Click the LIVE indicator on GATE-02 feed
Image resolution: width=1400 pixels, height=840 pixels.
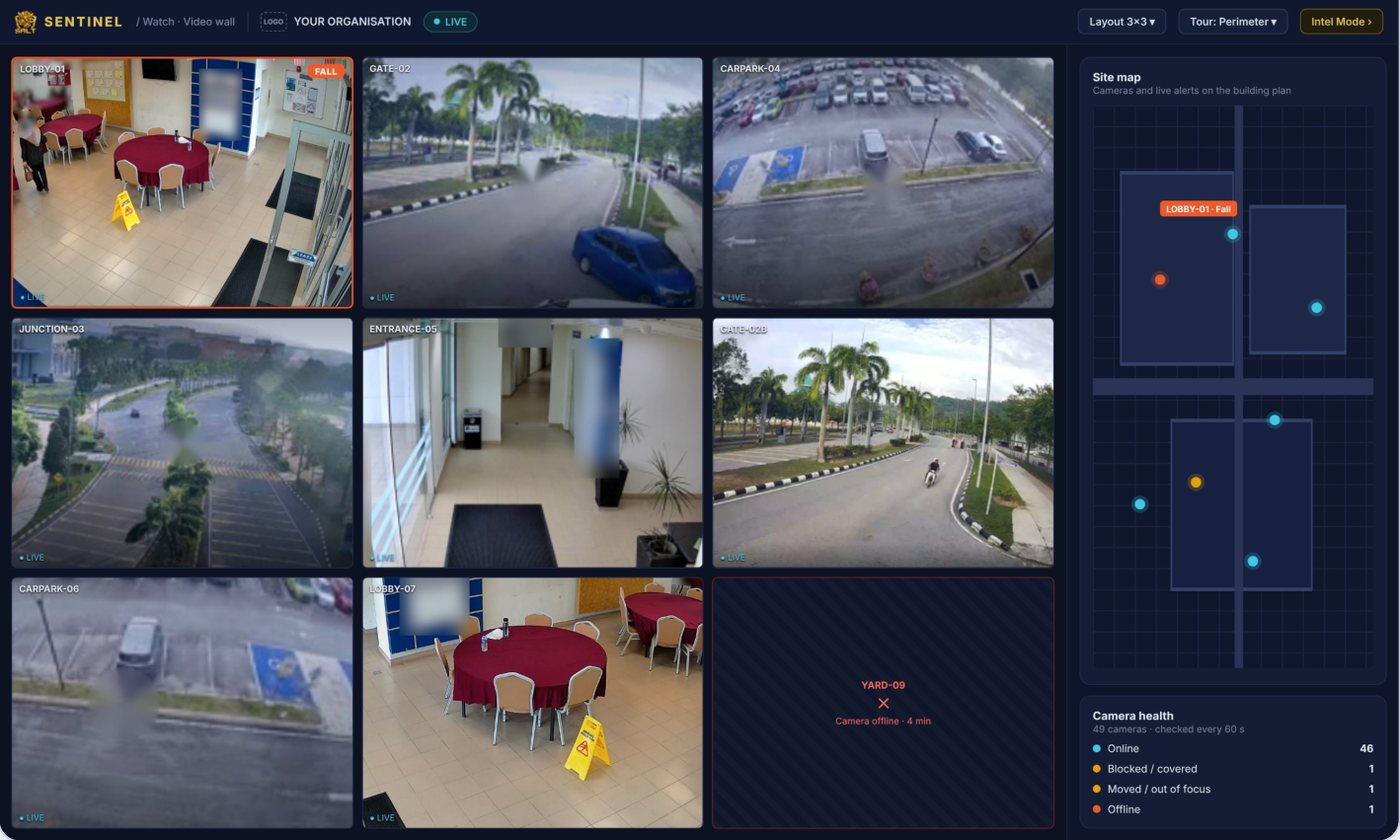(382, 297)
